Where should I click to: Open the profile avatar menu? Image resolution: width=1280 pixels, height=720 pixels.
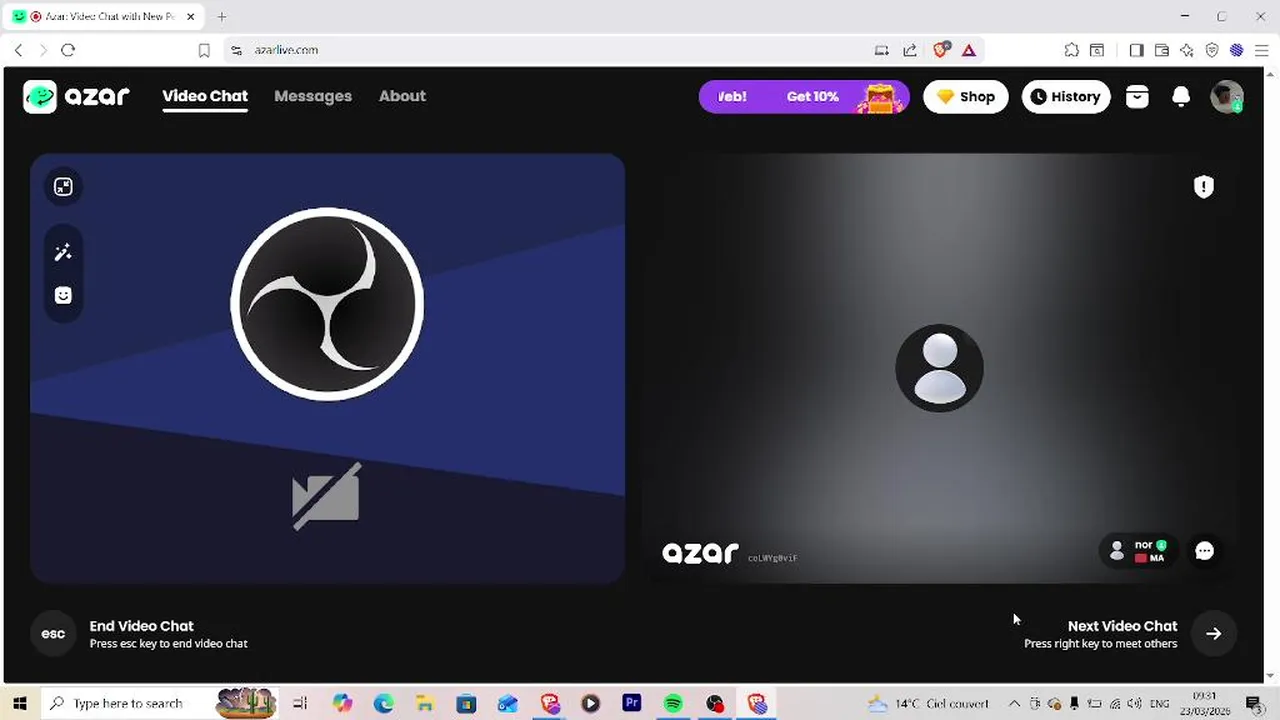click(x=1226, y=96)
